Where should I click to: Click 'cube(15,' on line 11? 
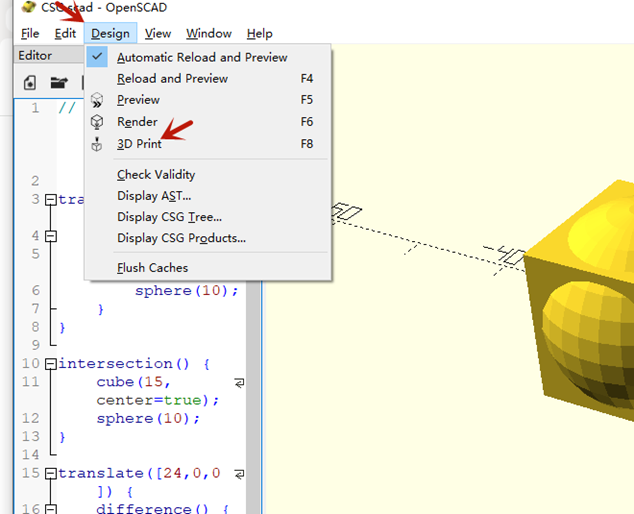(x=134, y=382)
